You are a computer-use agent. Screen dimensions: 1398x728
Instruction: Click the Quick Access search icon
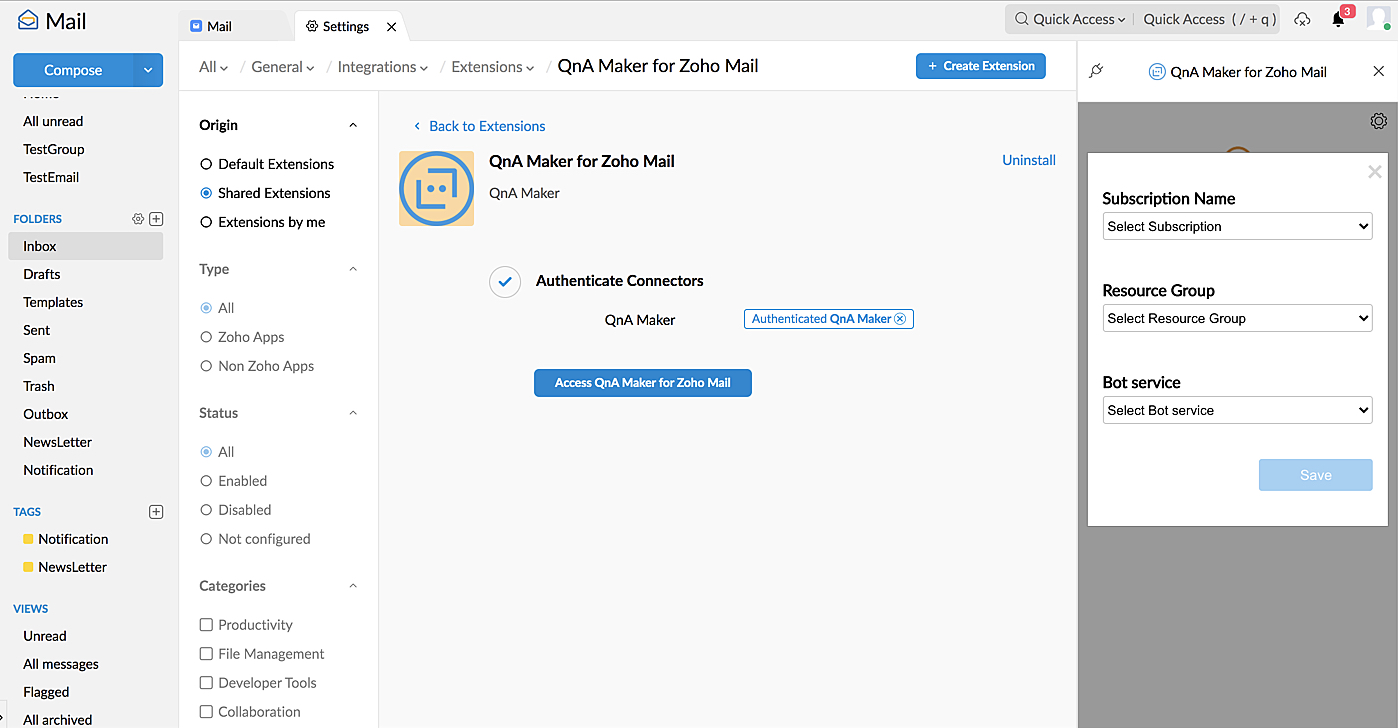pos(1021,19)
